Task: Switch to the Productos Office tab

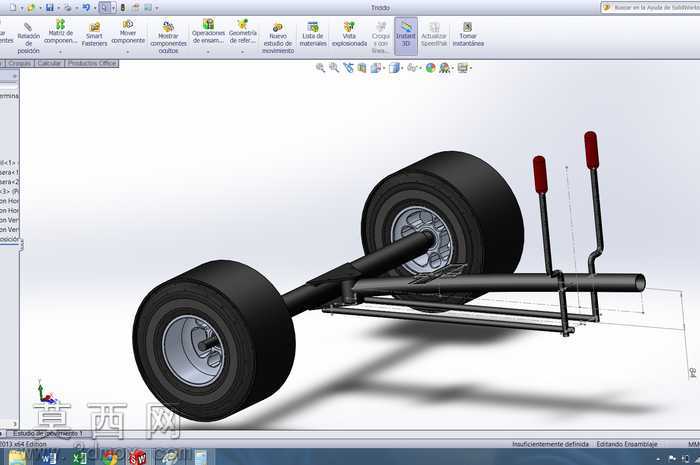Action: [x=92, y=63]
